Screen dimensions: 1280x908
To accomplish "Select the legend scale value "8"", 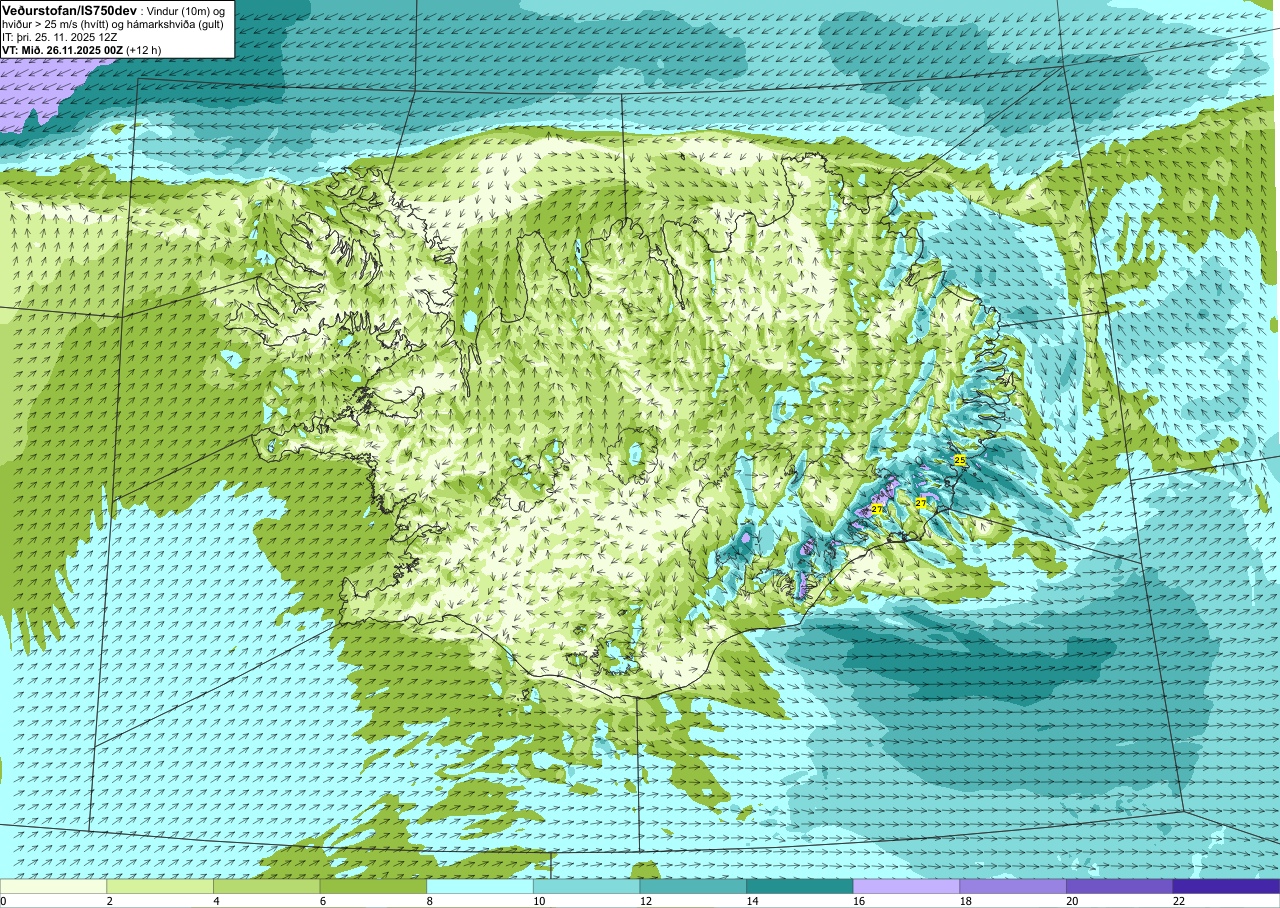I will pyautogui.click(x=429, y=901).
